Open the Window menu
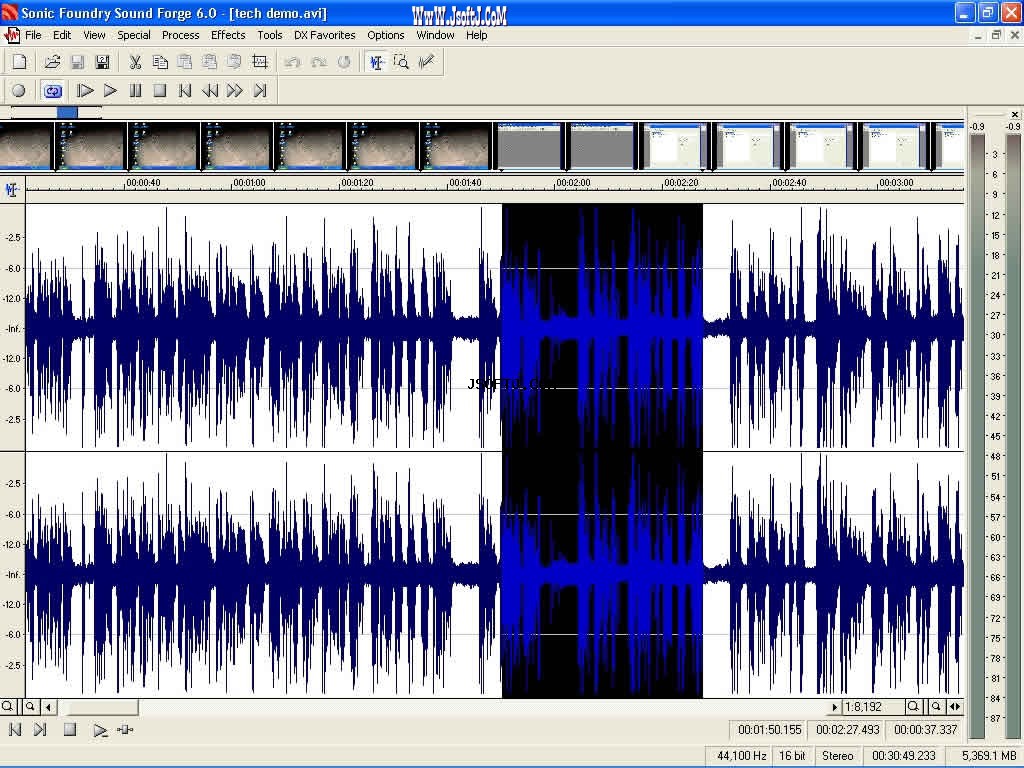This screenshot has height=768, width=1024. (436, 35)
